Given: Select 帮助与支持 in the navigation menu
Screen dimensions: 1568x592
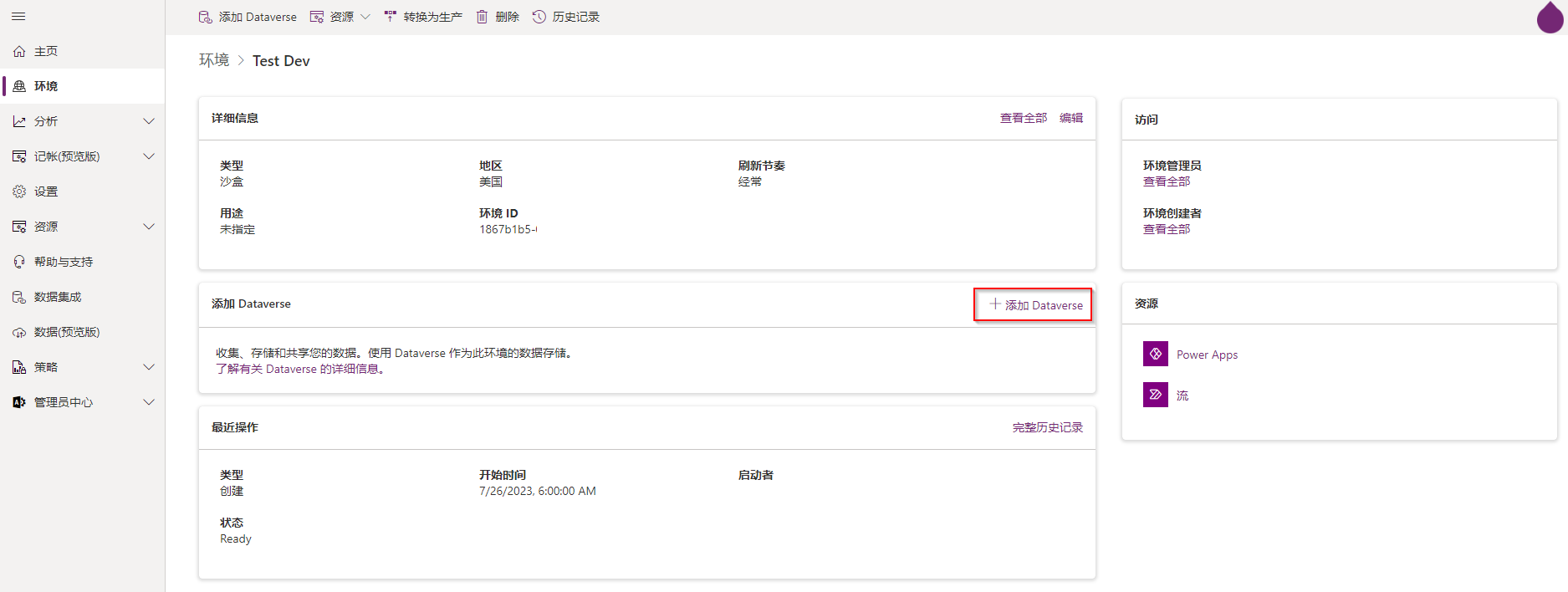Looking at the screenshot, I should pos(64,262).
